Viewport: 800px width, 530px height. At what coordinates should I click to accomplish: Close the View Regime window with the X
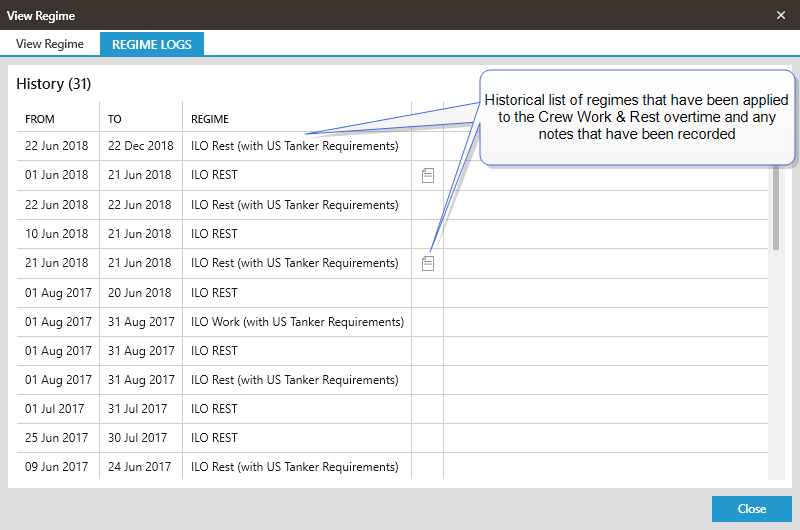pos(781,15)
